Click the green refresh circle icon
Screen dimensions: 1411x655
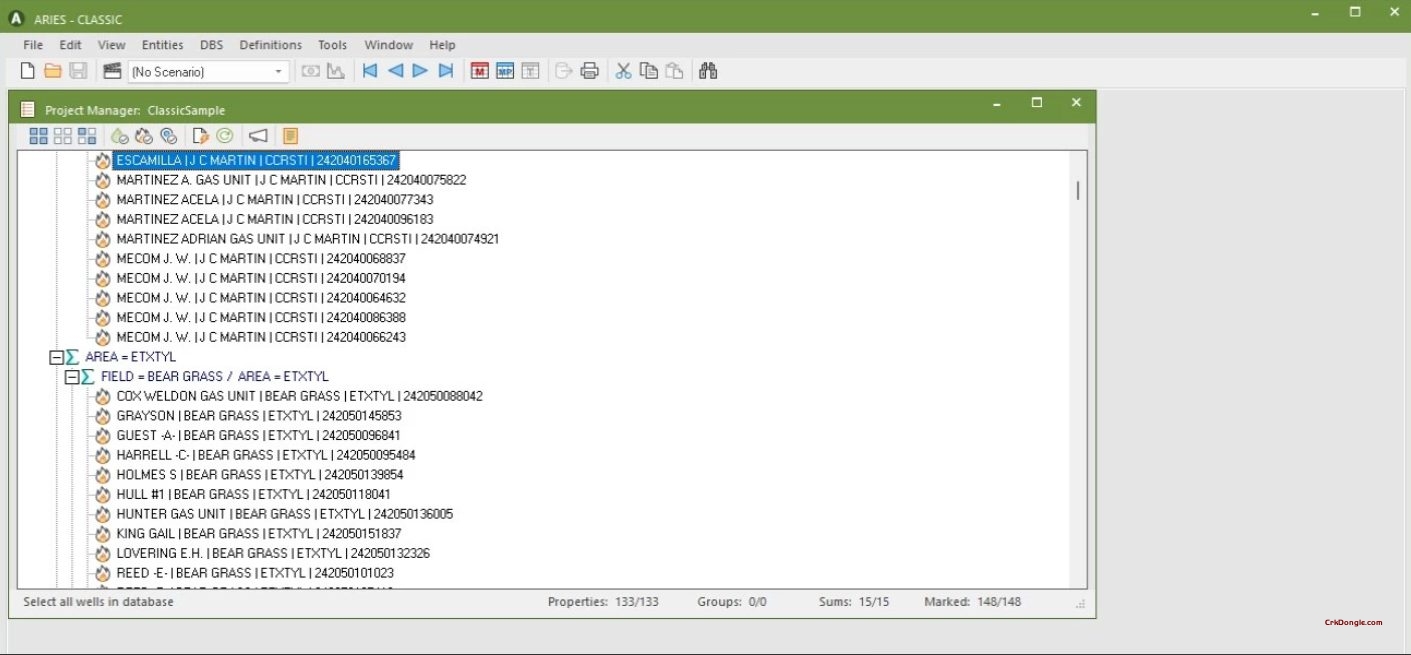[x=225, y=136]
